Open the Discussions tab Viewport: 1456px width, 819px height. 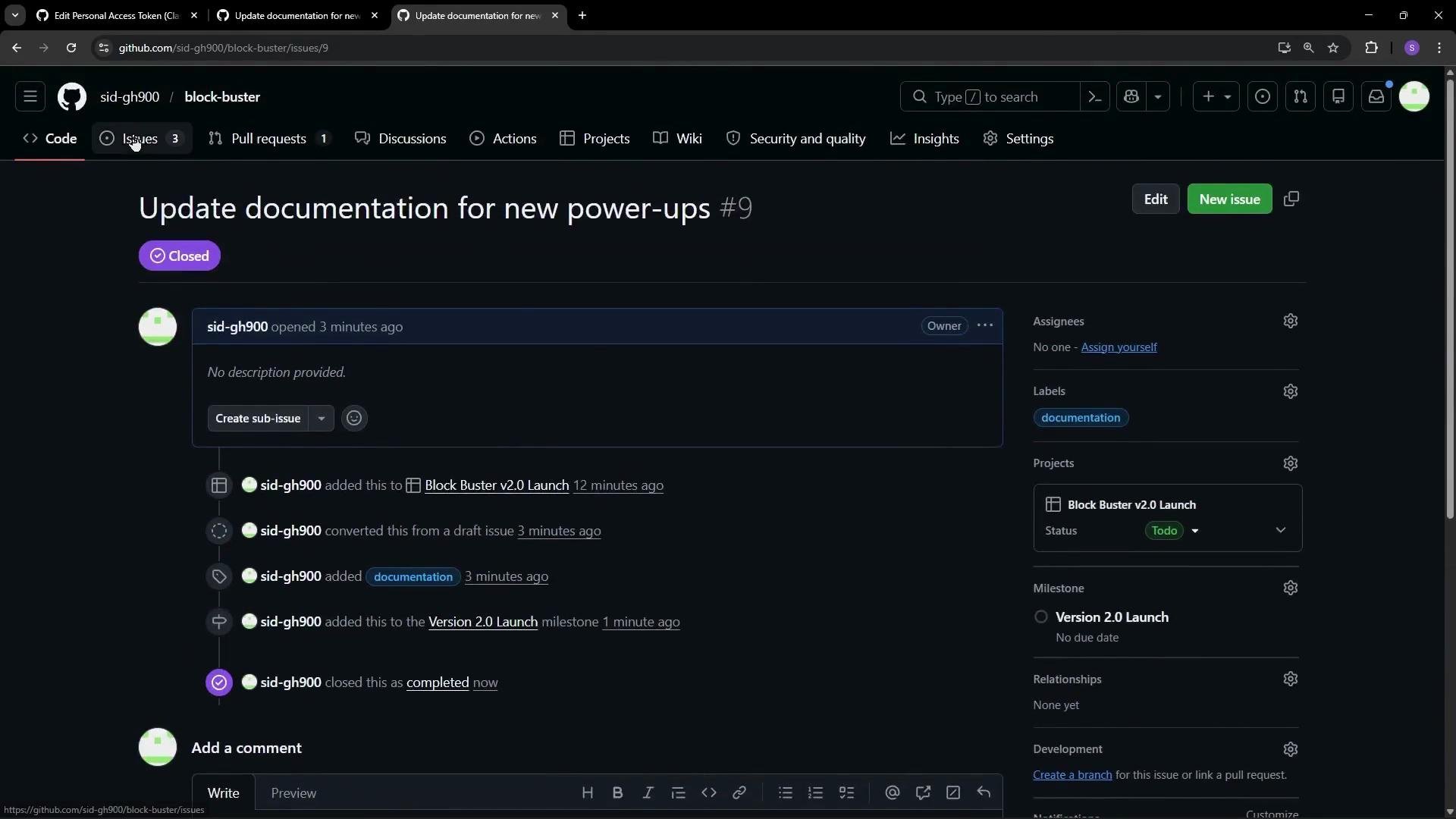point(400,139)
